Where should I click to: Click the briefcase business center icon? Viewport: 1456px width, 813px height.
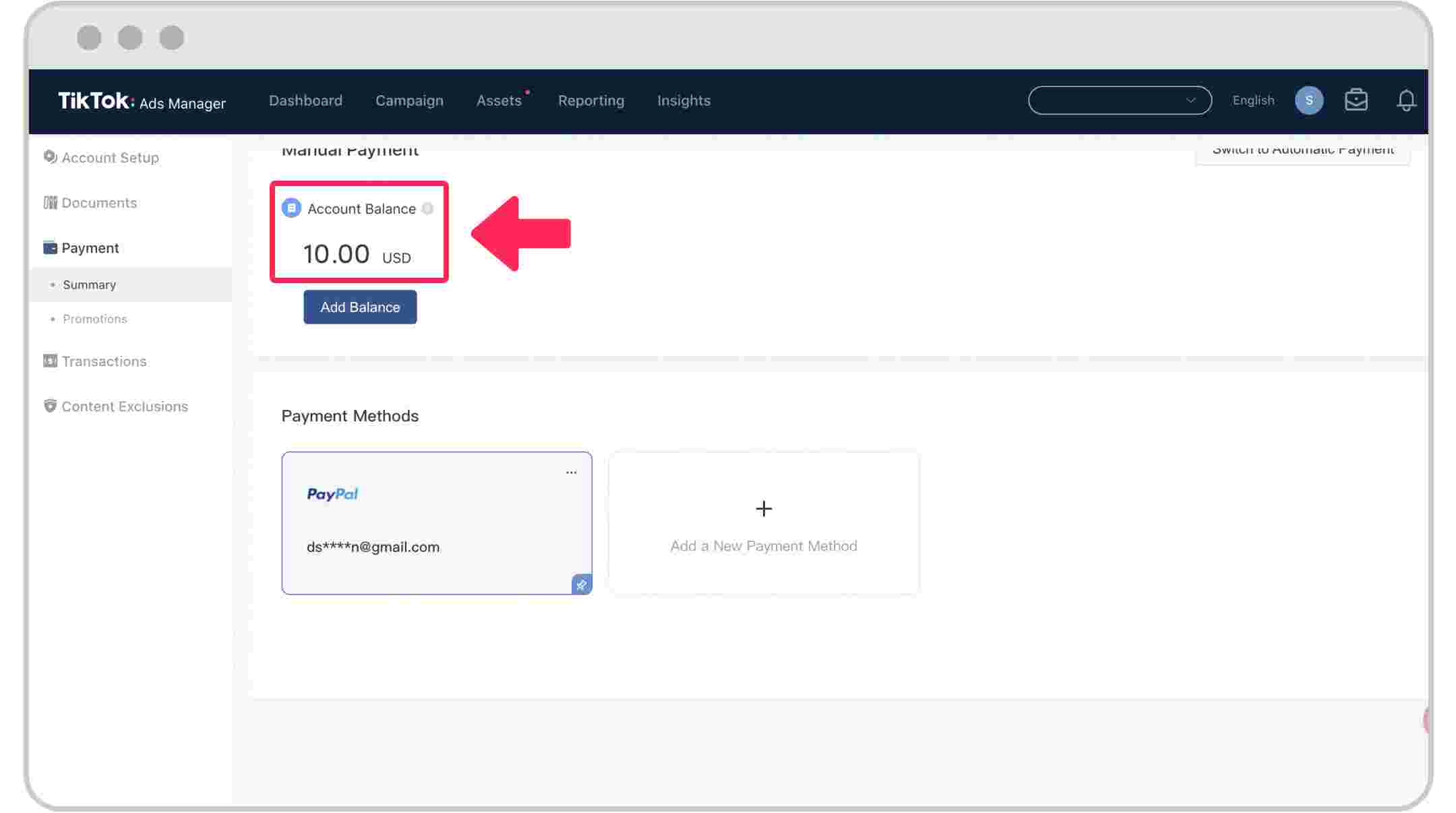1356,100
